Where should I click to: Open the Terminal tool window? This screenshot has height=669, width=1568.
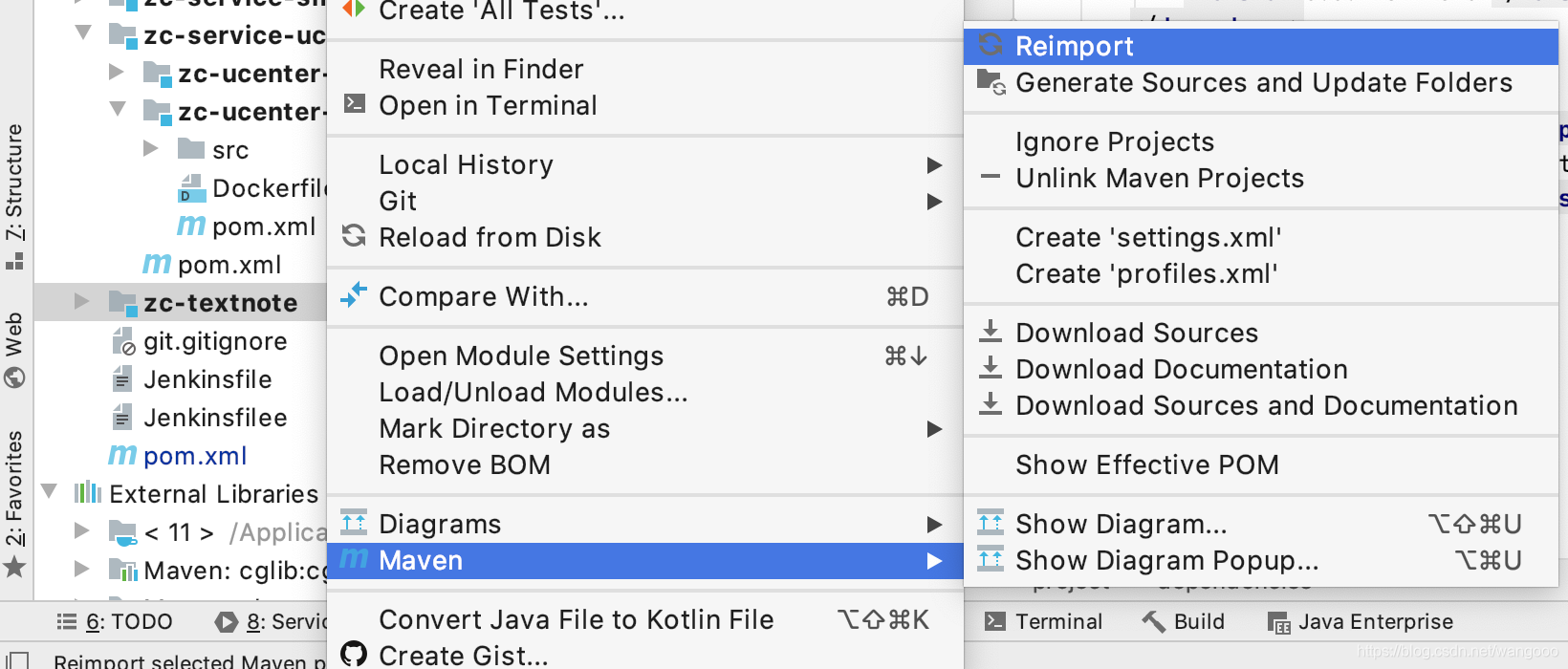click(x=1043, y=621)
